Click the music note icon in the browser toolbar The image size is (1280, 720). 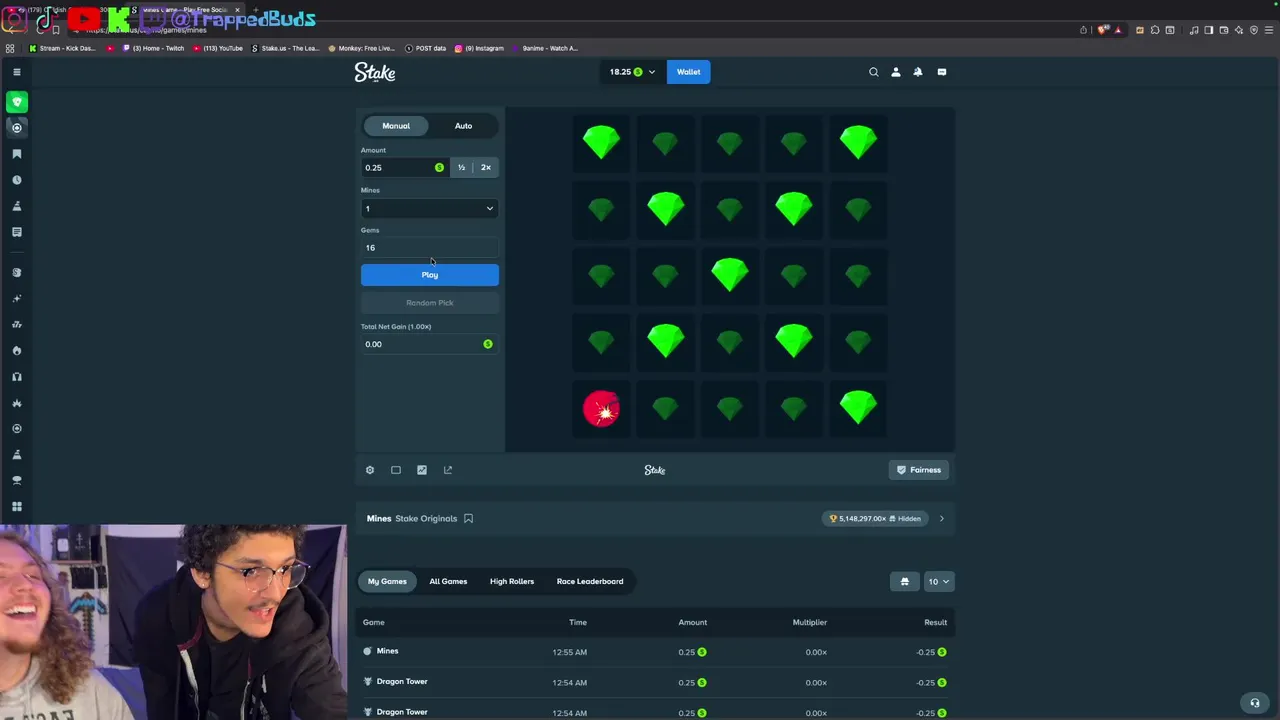click(x=1194, y=30)
